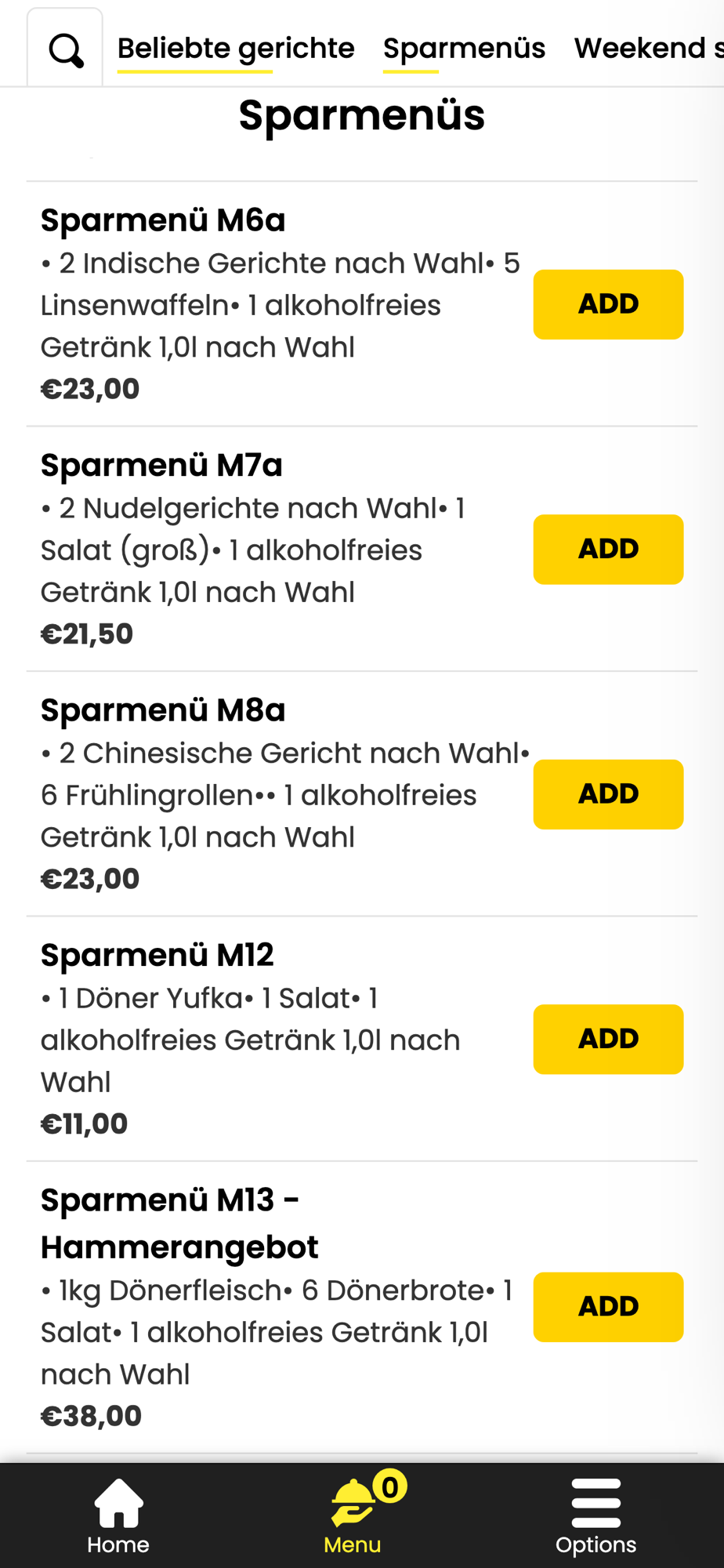
Task: Add Sparmenü M8a to order
Action: click(x=608, y=794)
